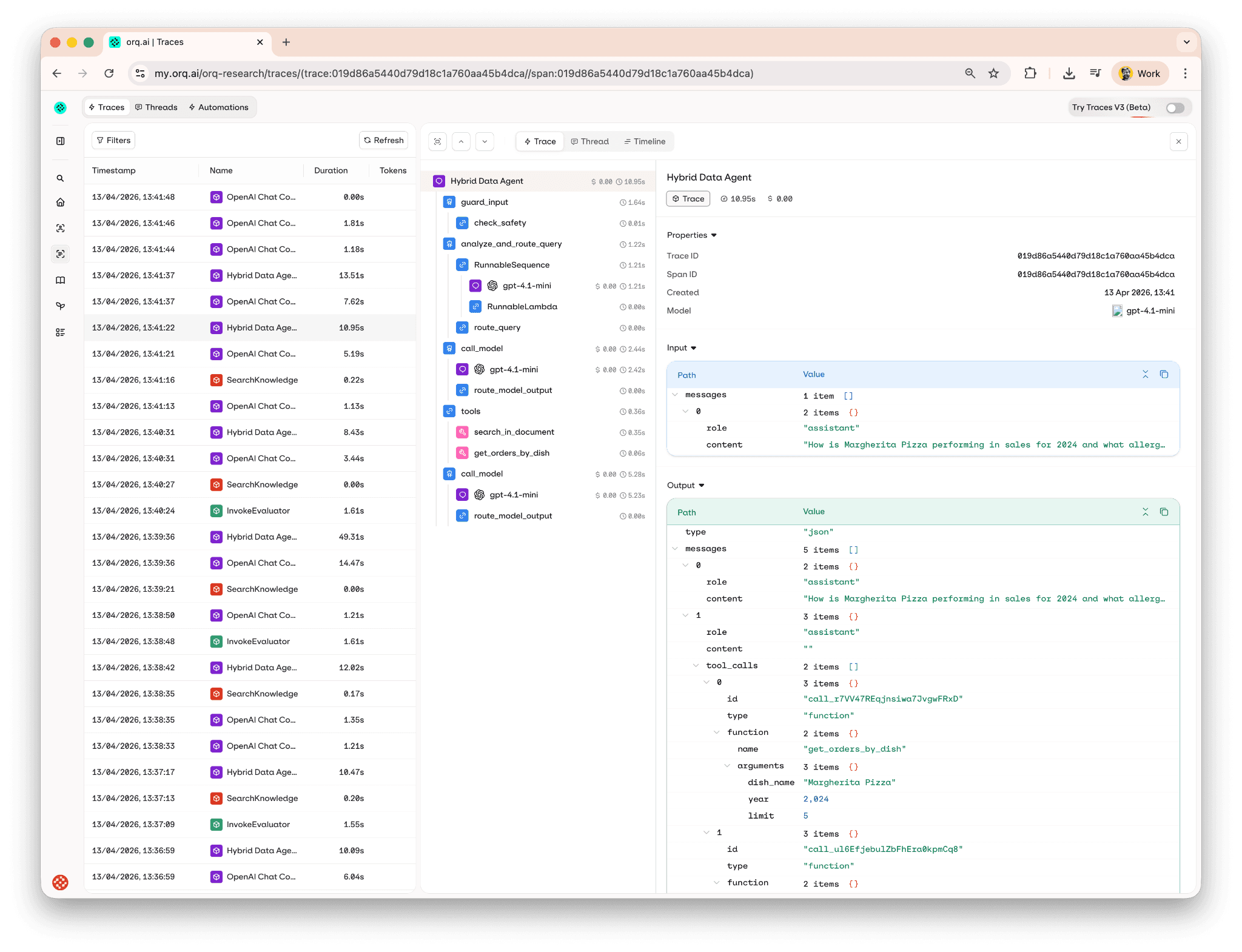The image size is (1242, 952).
Task: Collapse all rows in Output panel
Action: 1145,512
